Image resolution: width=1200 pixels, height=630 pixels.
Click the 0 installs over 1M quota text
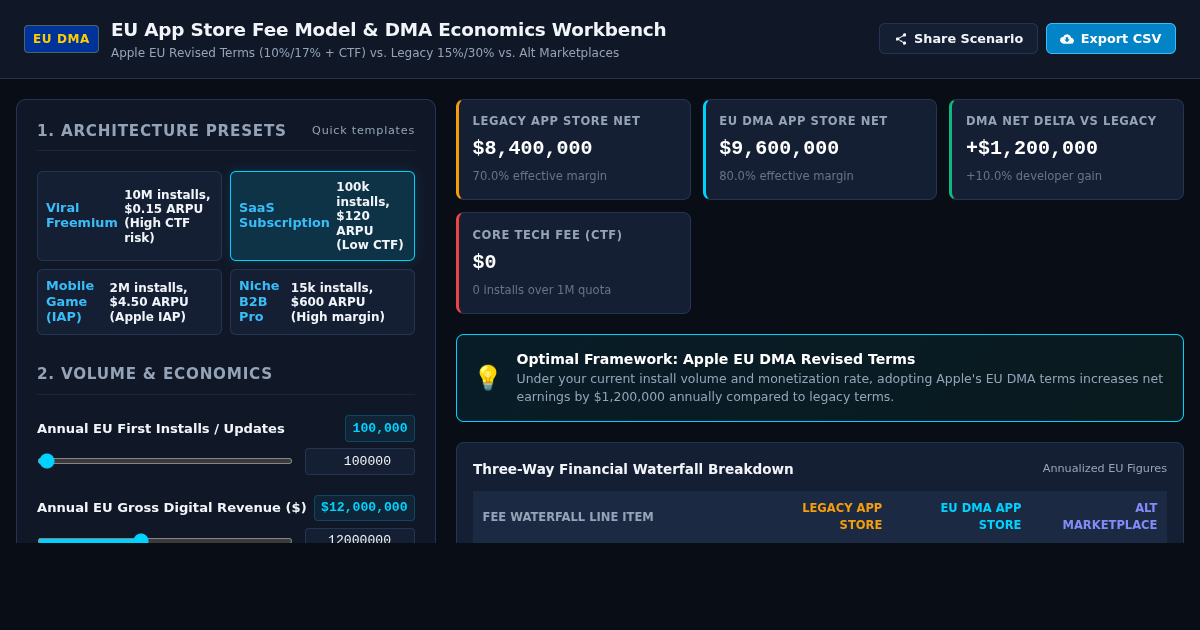[x=542, y=290]
